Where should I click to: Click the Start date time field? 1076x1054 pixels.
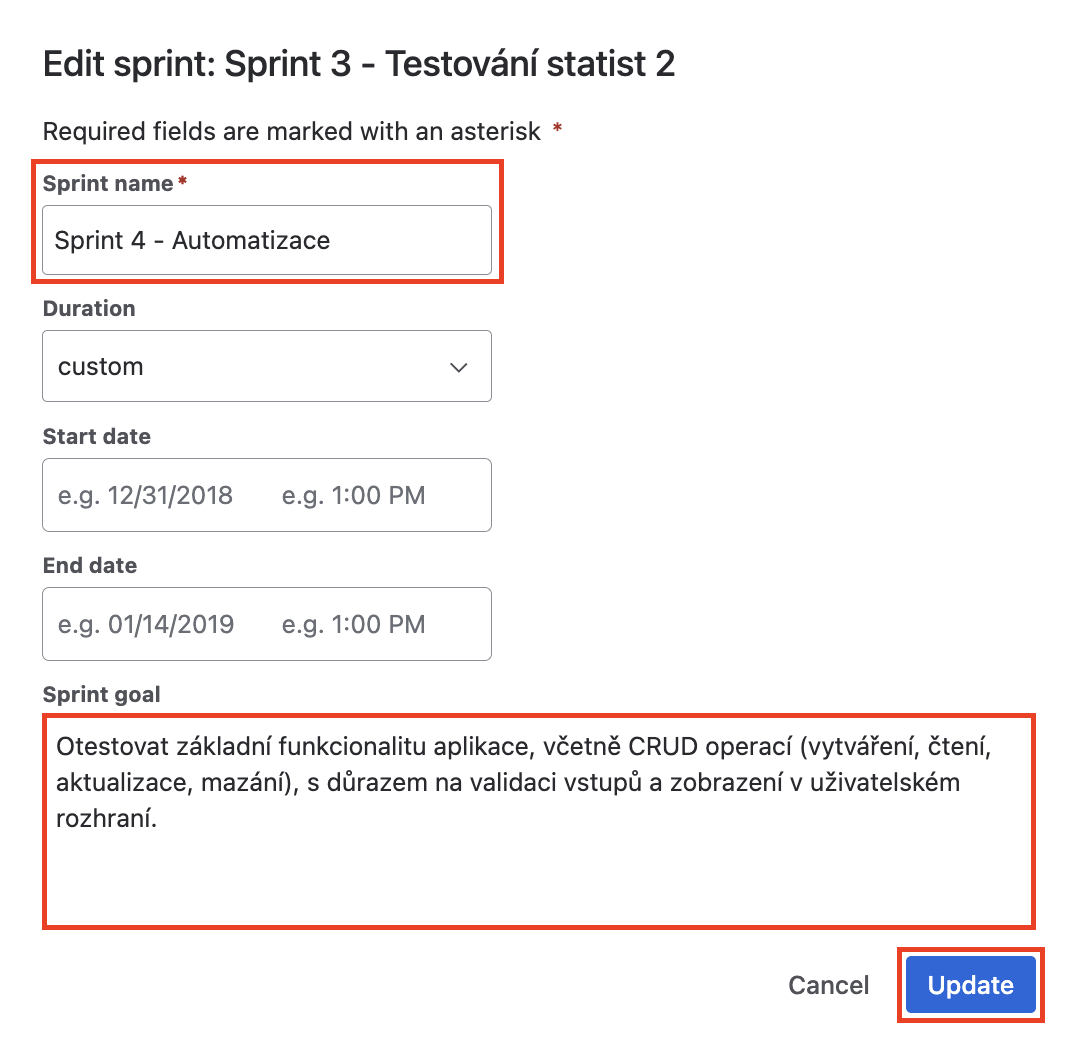click(353, 495)
